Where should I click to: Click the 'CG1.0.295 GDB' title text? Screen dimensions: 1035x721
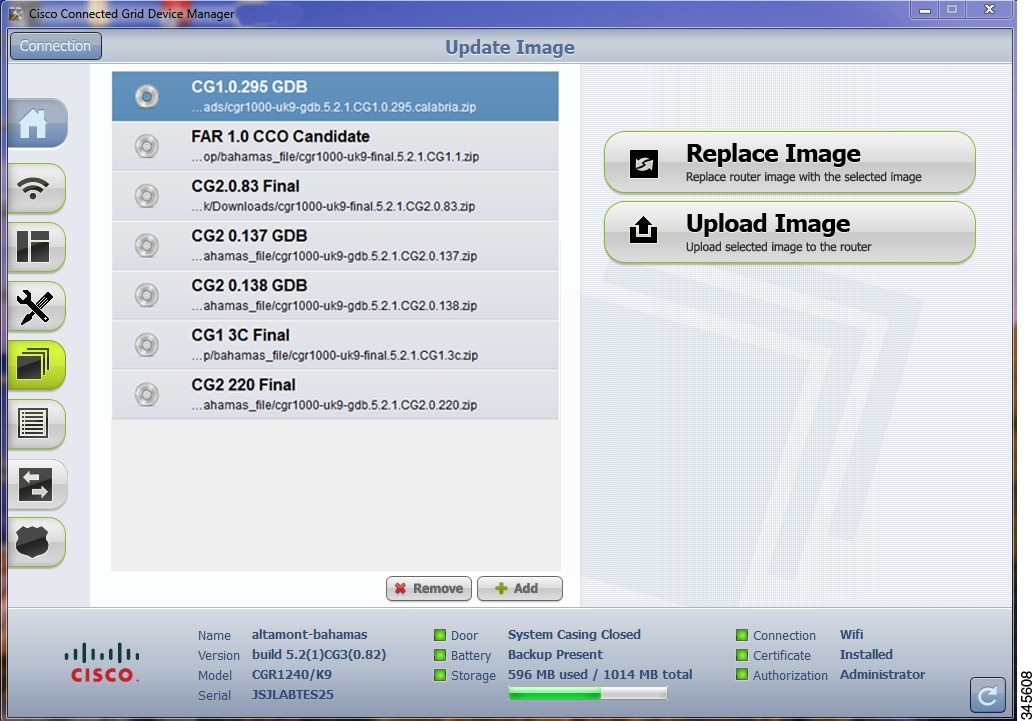pos(250,87)
